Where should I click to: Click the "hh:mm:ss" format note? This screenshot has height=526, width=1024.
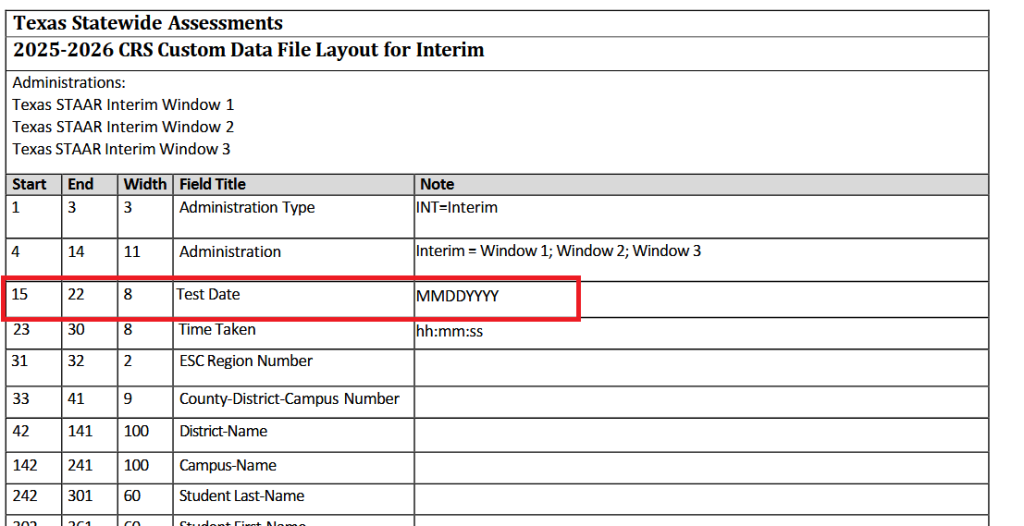click(x=449, y=331)
